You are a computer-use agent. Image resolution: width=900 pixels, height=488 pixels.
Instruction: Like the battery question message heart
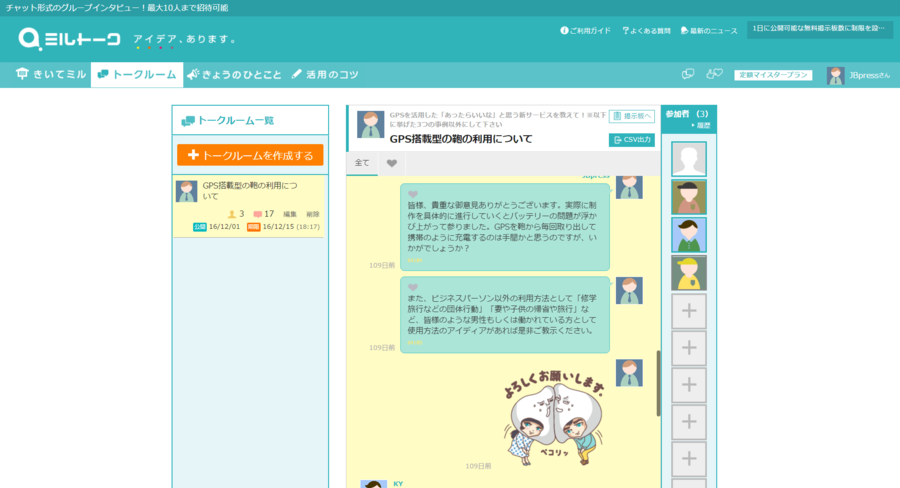click(413, 194)
